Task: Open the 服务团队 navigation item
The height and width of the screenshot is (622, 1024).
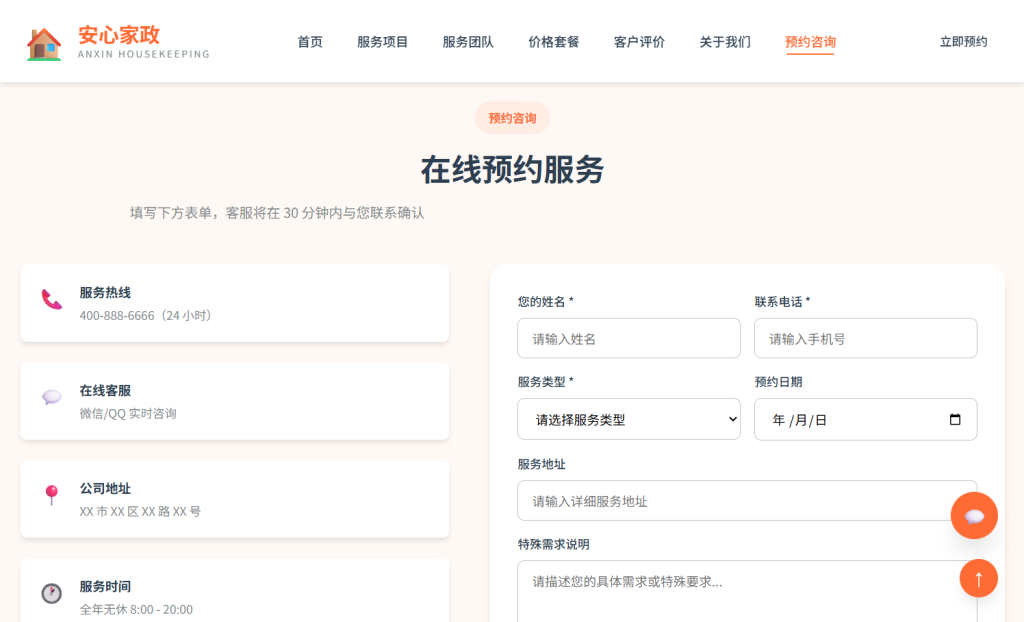Action: click(468, 42)
